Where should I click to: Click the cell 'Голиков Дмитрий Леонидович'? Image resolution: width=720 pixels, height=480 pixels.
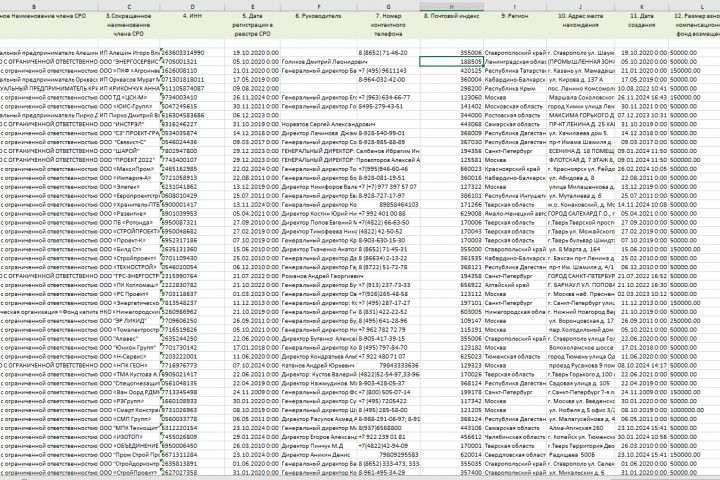[x=318, y=62]
